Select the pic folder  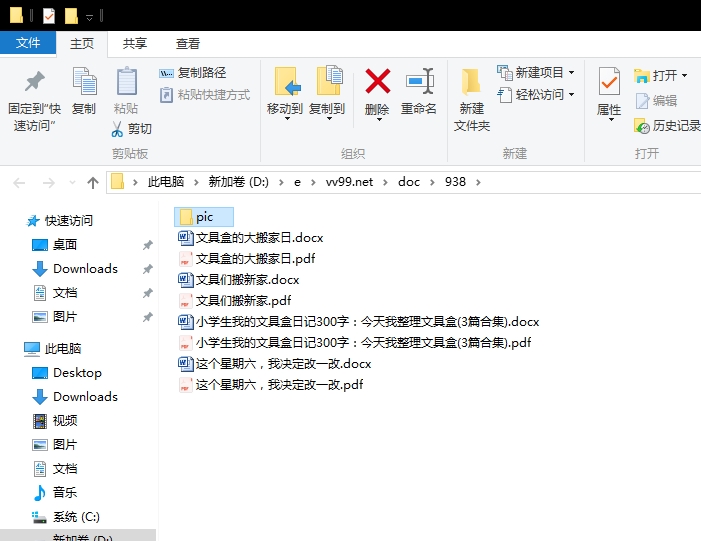point(204,217)
